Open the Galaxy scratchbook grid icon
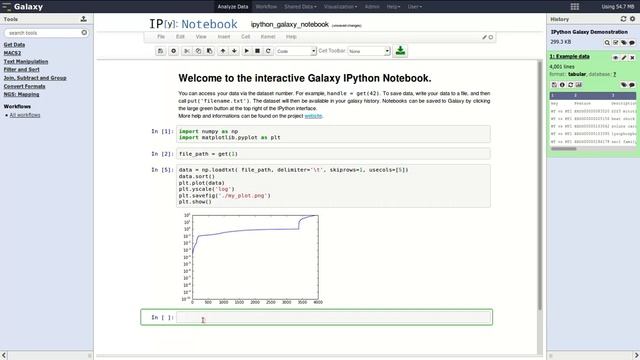The image size is (640, 360). [575, 7]
